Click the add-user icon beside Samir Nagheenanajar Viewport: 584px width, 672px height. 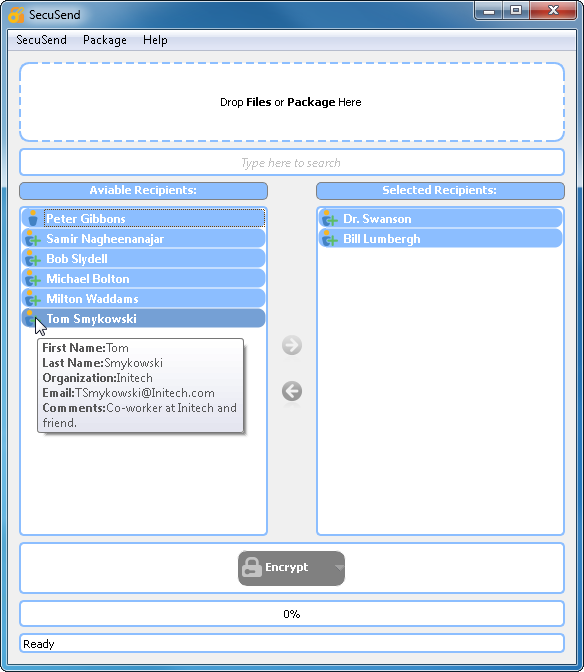click(x=33, y=239)
